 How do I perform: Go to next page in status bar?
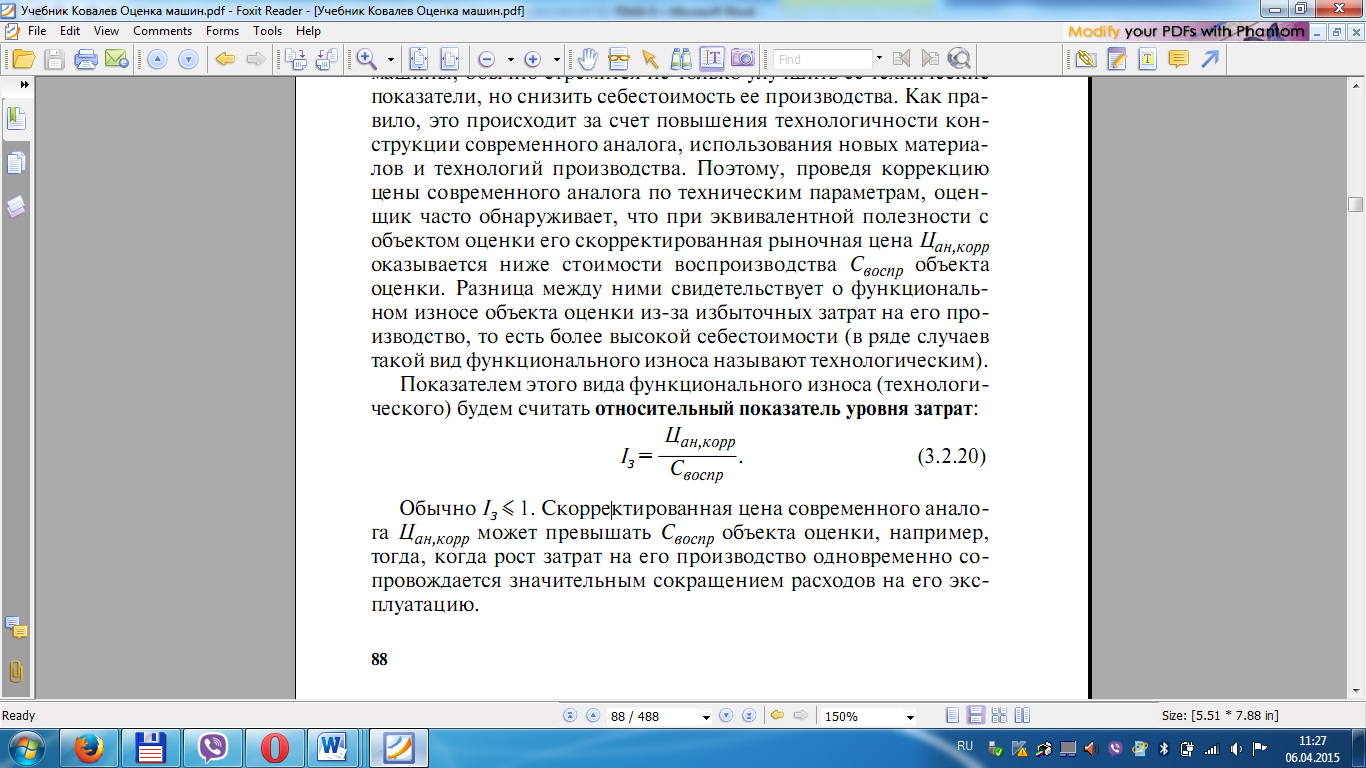(726, 716)
